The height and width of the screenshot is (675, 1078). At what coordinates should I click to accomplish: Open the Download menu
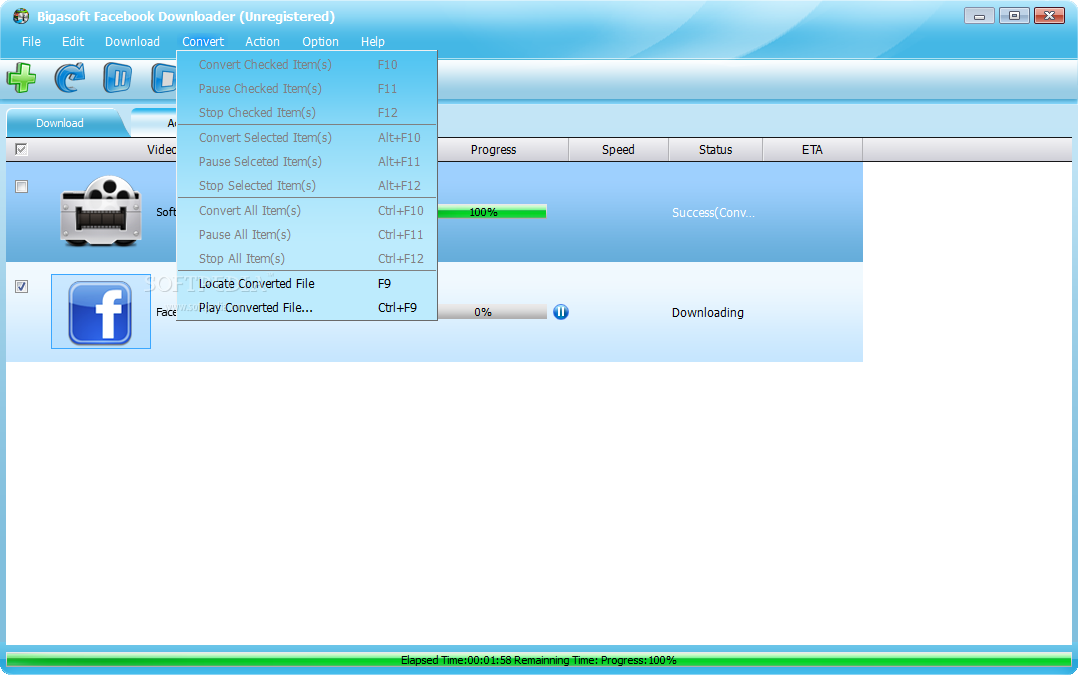click(132, 41)
